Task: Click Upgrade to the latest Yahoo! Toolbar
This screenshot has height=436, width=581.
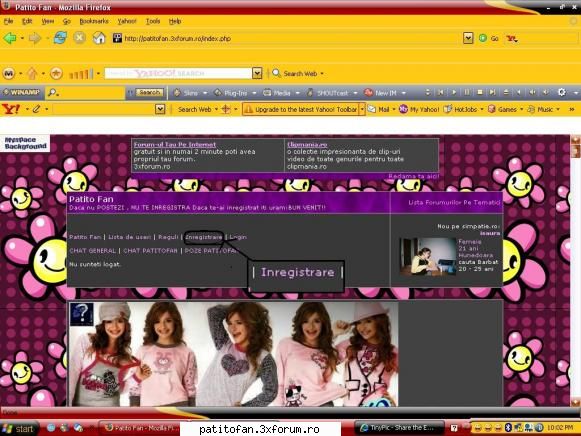Action: point(301,109)
